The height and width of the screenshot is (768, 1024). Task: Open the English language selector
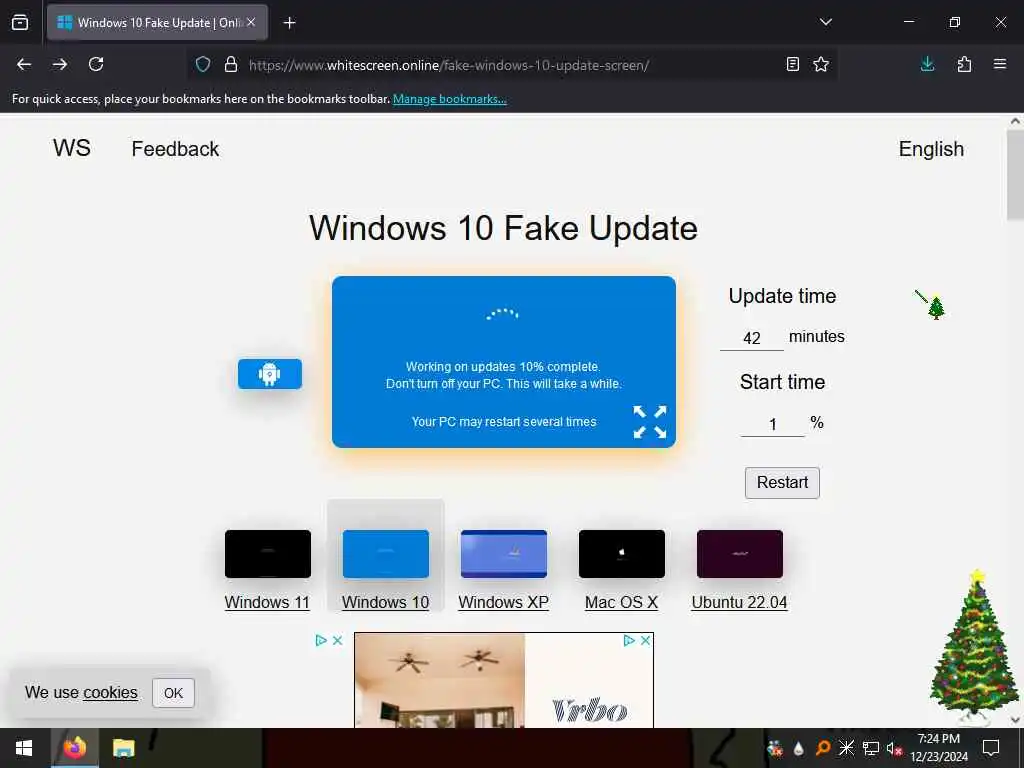point(931,149)
